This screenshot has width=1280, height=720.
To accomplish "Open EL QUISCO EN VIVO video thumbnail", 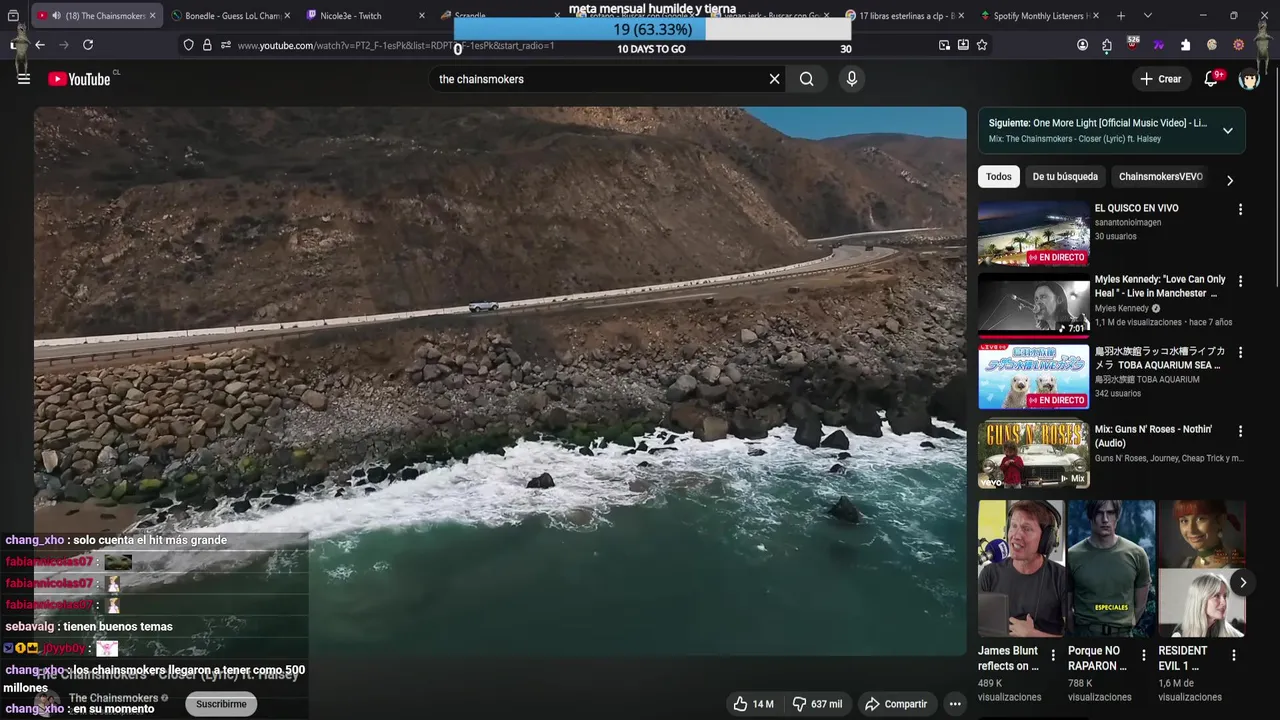I will pos(1033,233).
